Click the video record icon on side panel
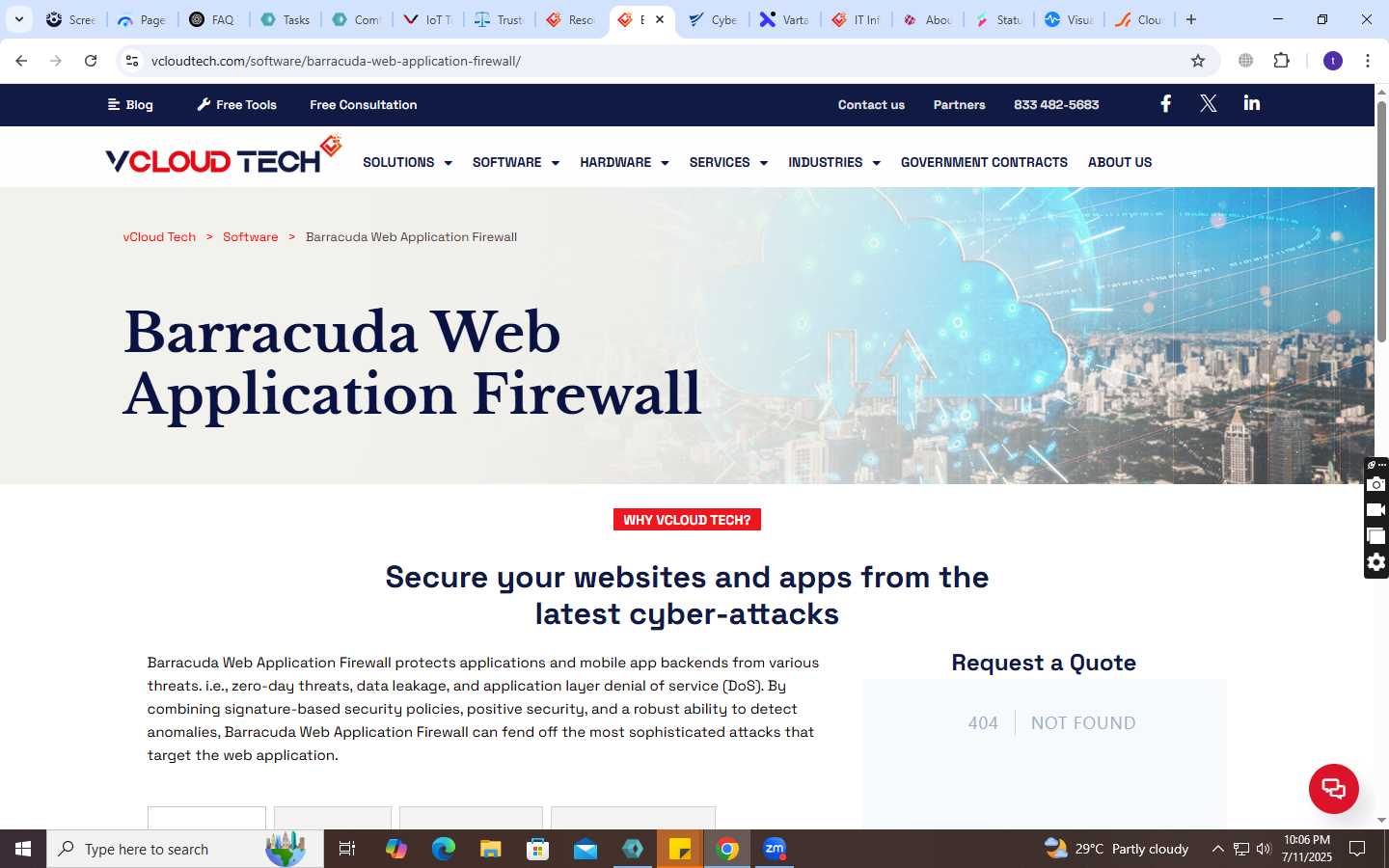This screenshot has height=868, width=1389. point(1376,510)
